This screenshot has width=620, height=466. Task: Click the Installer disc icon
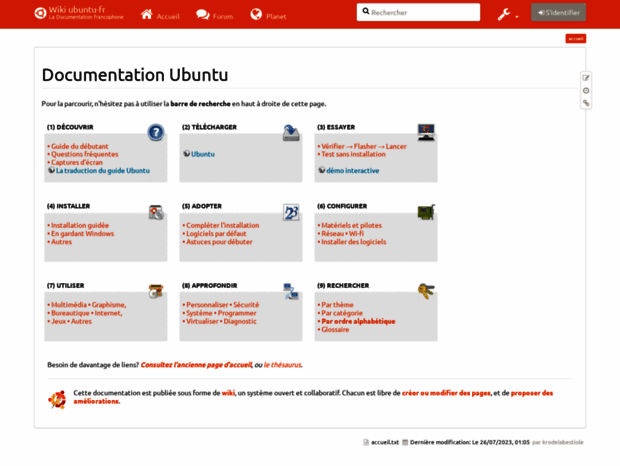coord(156,212)
